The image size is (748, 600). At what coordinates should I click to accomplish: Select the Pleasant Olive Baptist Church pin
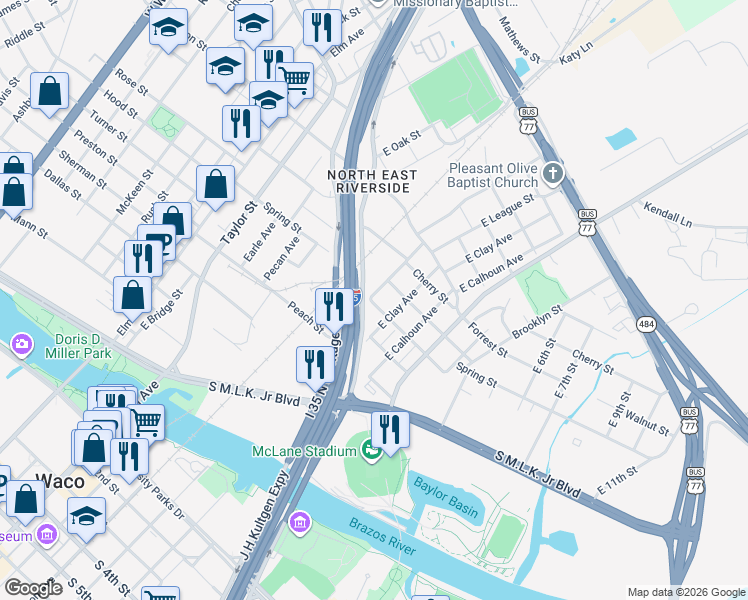tap(553, 174)
